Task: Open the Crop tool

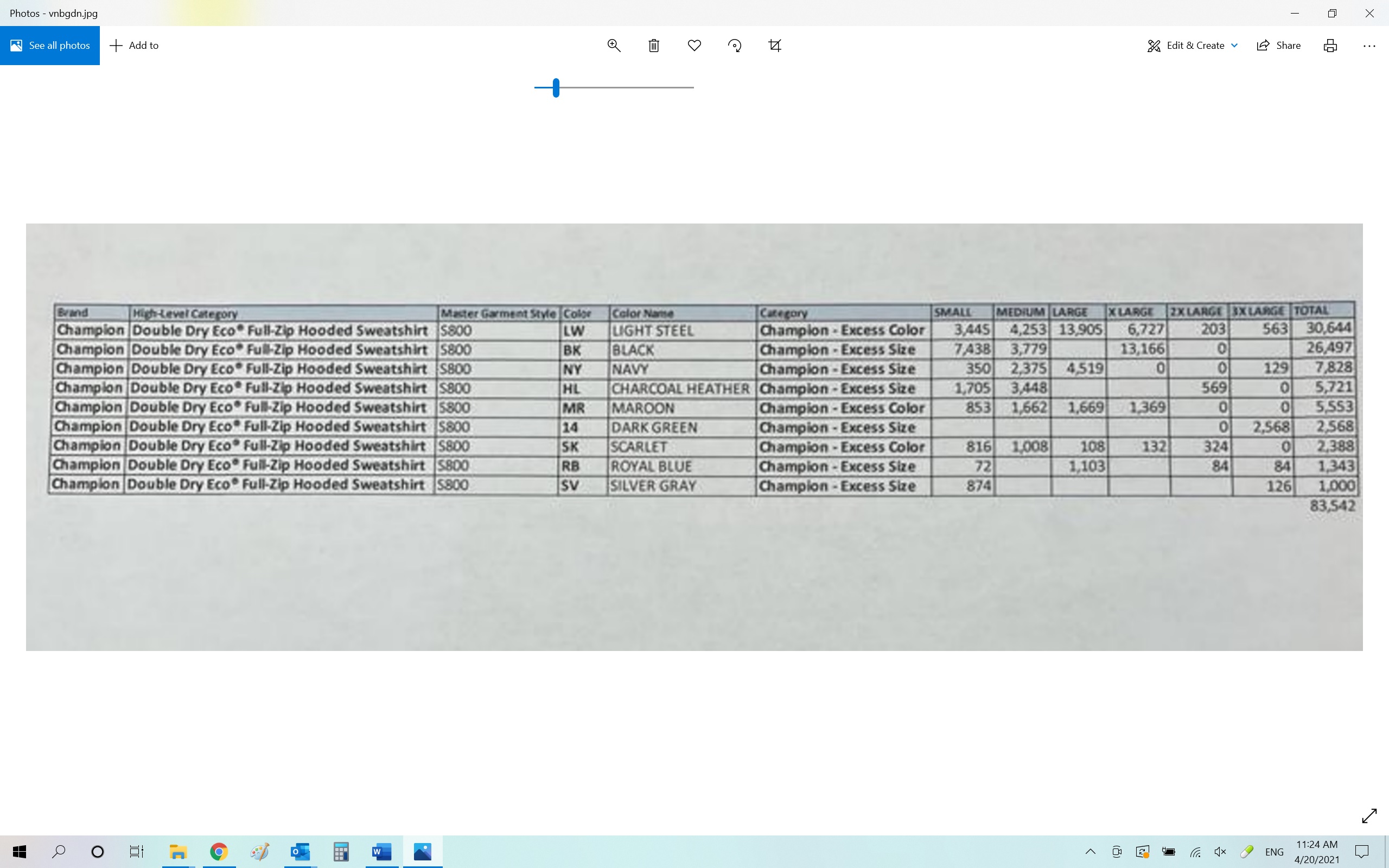Action: (x=775, y=46)
